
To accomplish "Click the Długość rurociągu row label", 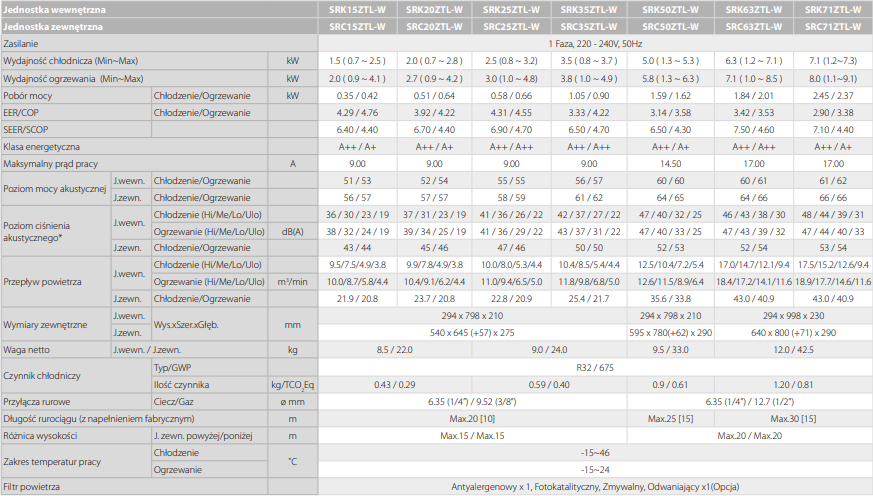I will point(99,419).
